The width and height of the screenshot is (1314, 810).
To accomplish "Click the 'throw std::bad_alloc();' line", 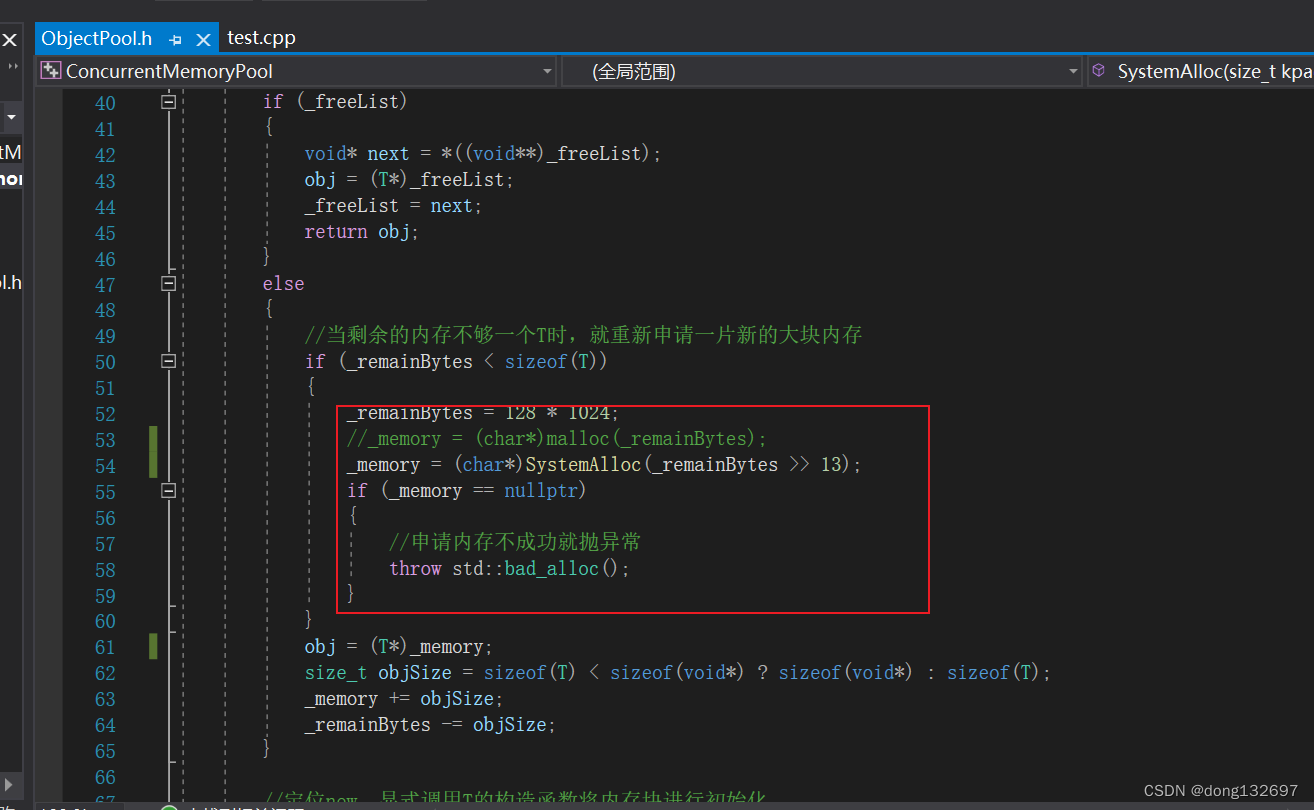I will tap(510, 569).
